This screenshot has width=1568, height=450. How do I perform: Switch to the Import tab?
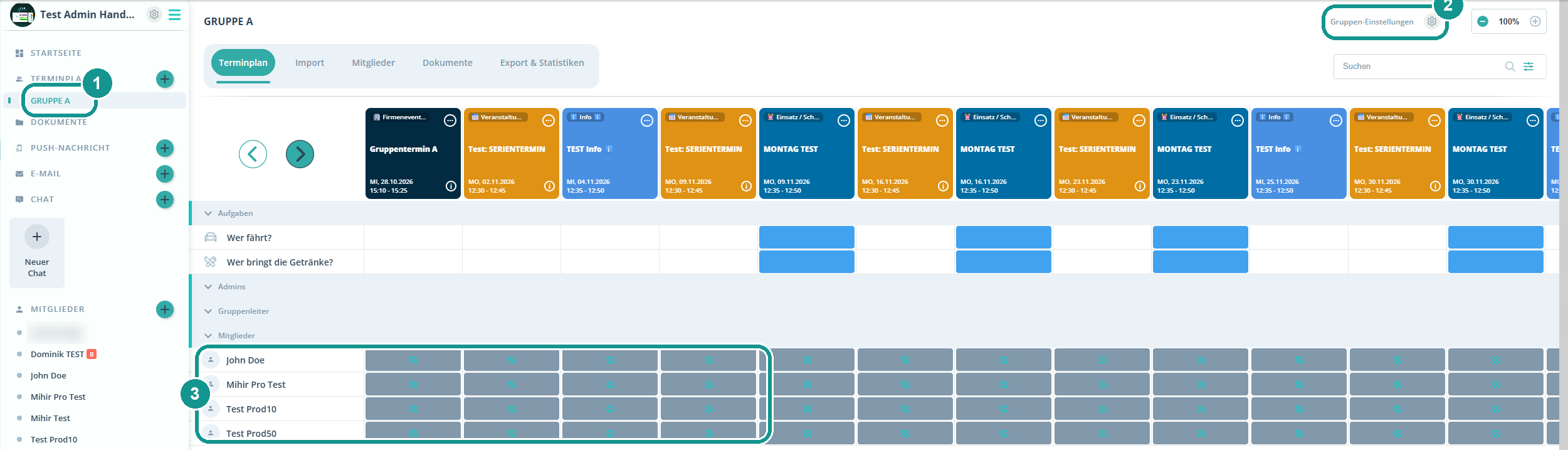(x=310, y=63)
